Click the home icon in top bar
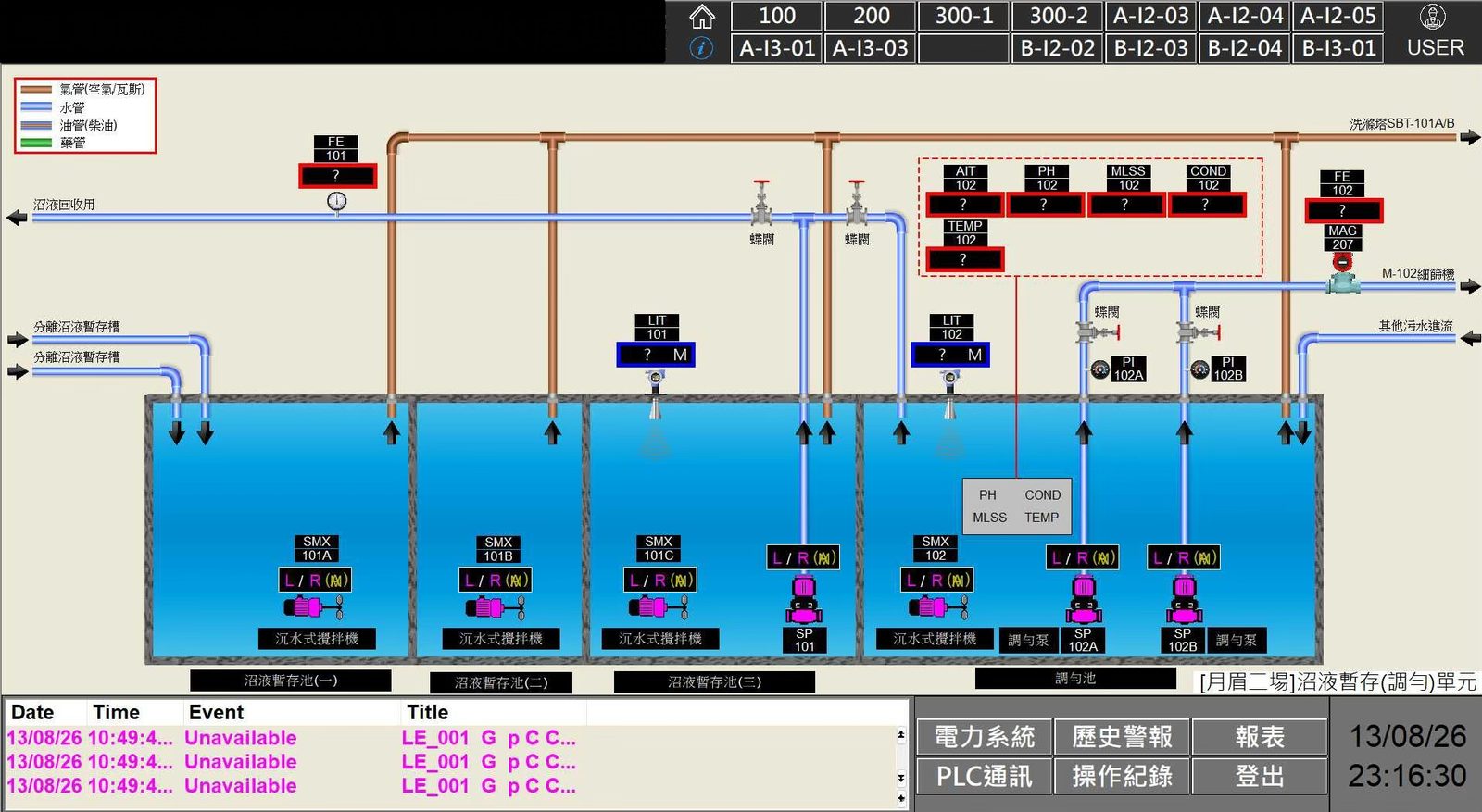The width and height of the screenshot is (1482, 812). (702, 17)
